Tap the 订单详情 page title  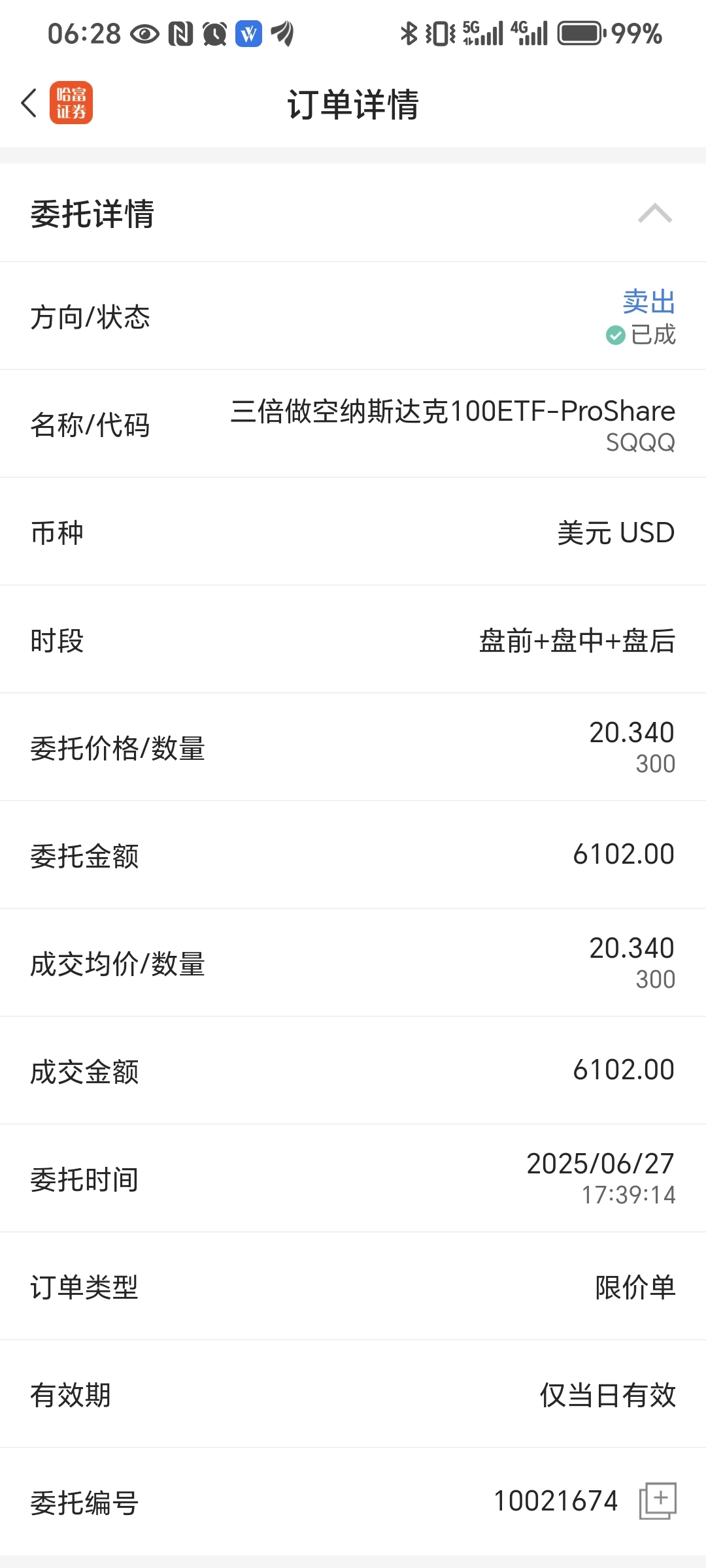tap(353, 105)
